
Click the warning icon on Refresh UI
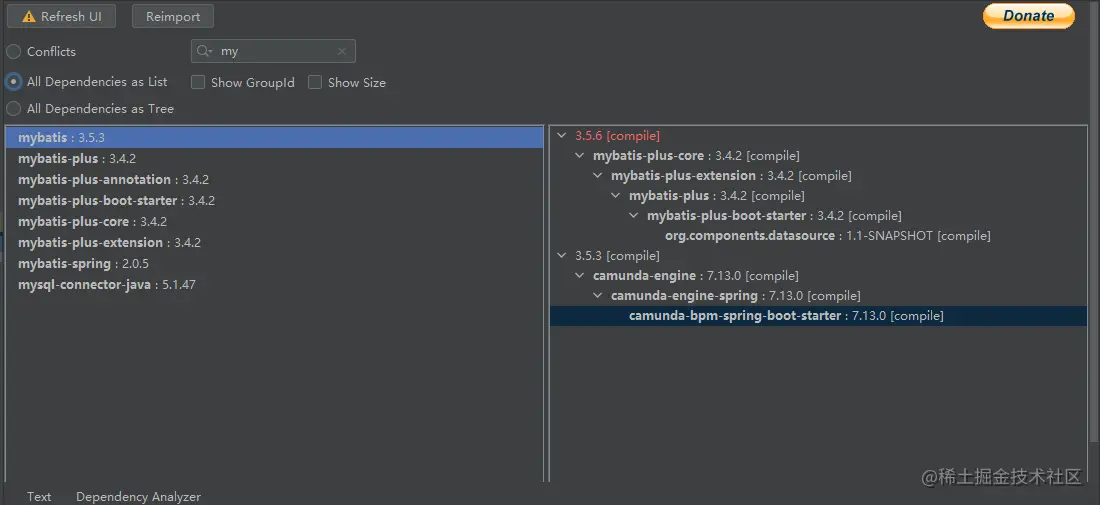(29, 17)
